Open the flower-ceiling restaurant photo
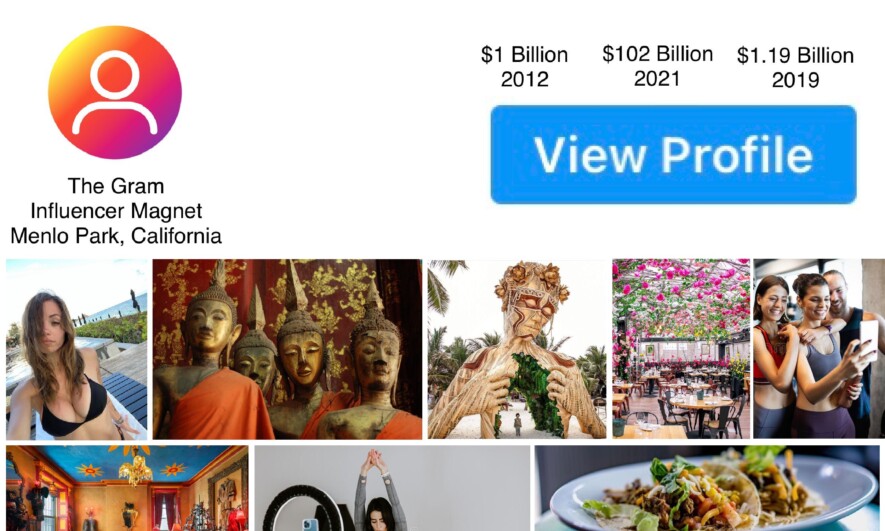Image resolution: width=885 pixels, height=531 pixels. [681, 349]
